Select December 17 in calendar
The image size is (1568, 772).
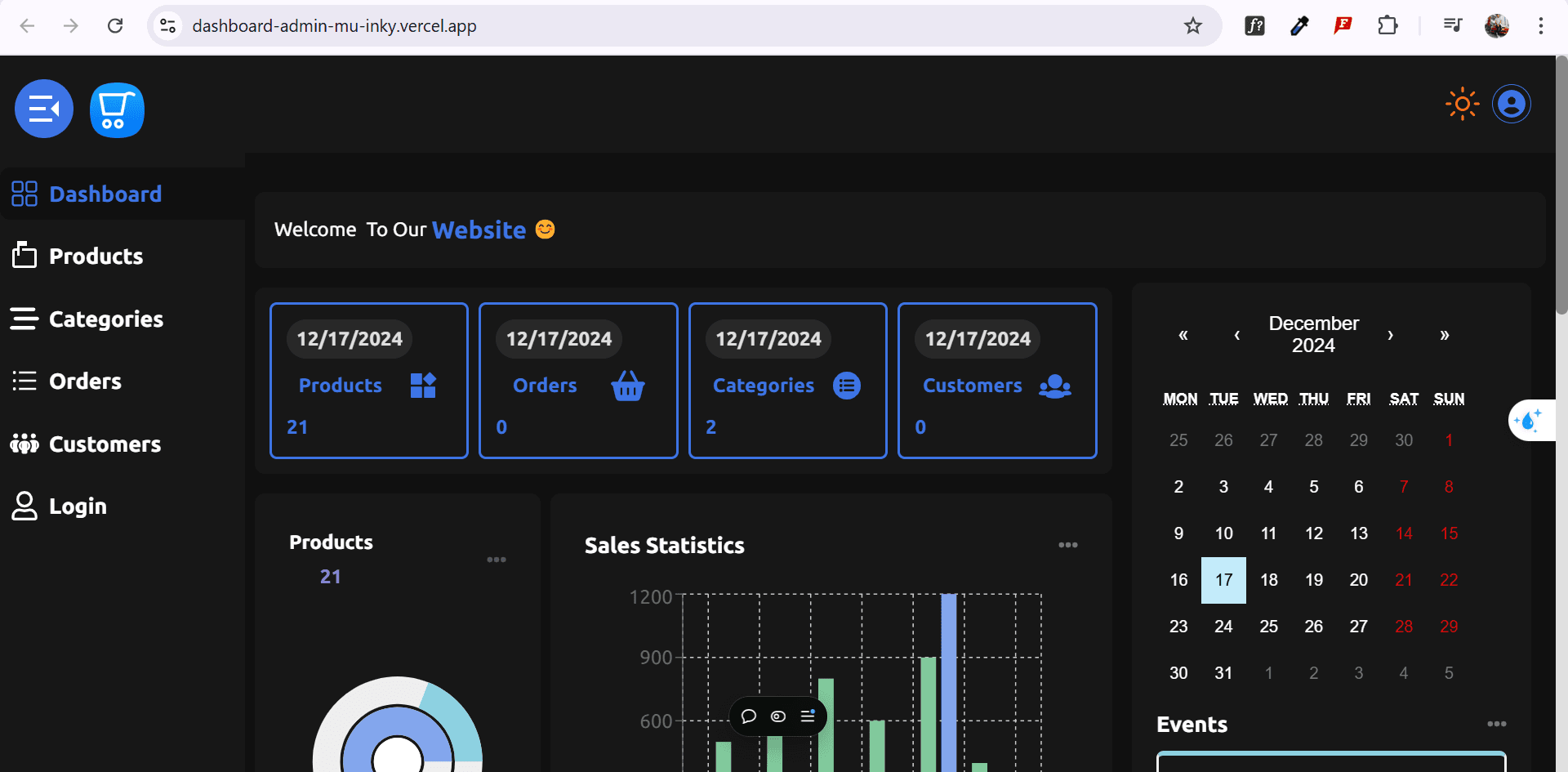(x=1223, y=580)
